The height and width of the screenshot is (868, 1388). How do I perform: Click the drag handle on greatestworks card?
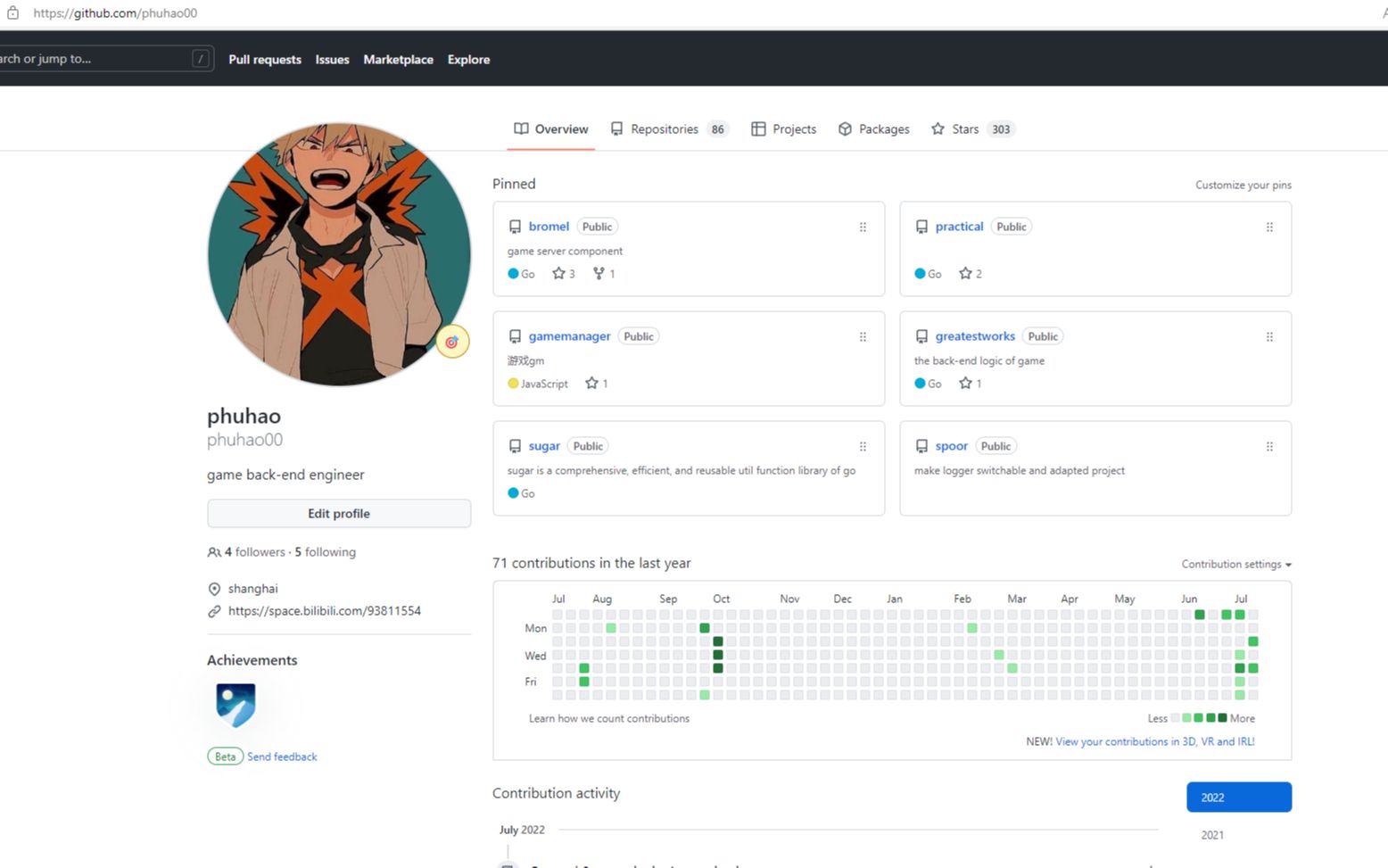[x=1269, y=336]
